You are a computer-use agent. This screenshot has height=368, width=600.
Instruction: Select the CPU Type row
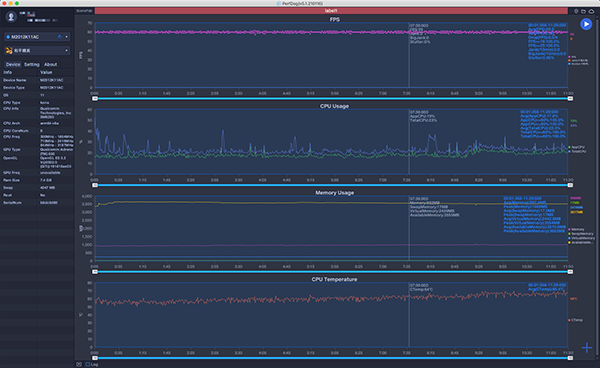point(37,103)
